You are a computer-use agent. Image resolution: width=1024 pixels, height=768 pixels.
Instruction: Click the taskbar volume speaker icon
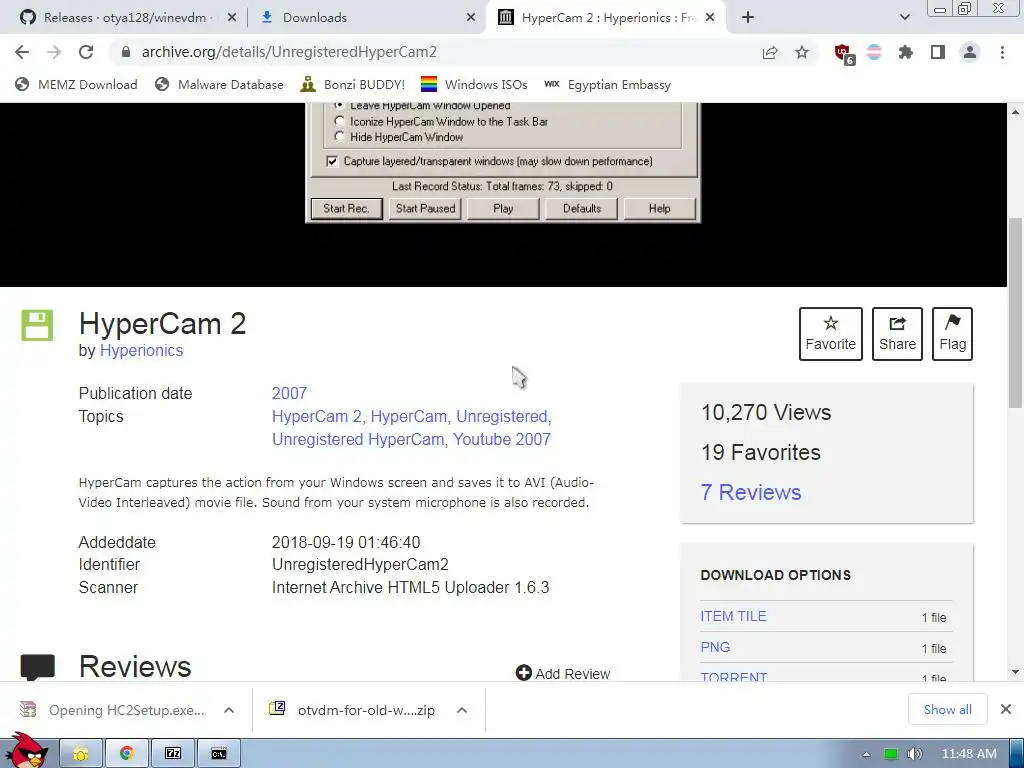(914, 754)
